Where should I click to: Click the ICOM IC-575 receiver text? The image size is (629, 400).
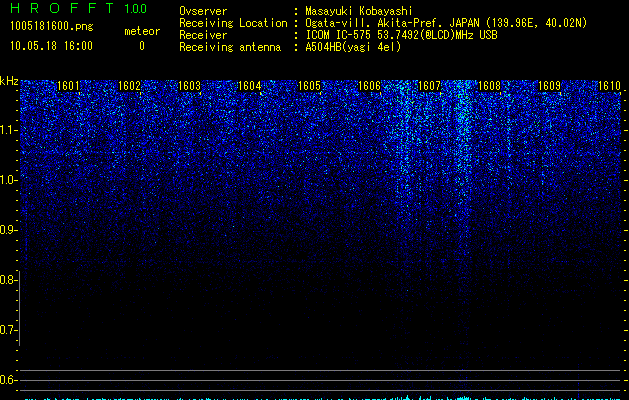coord(401,35)
